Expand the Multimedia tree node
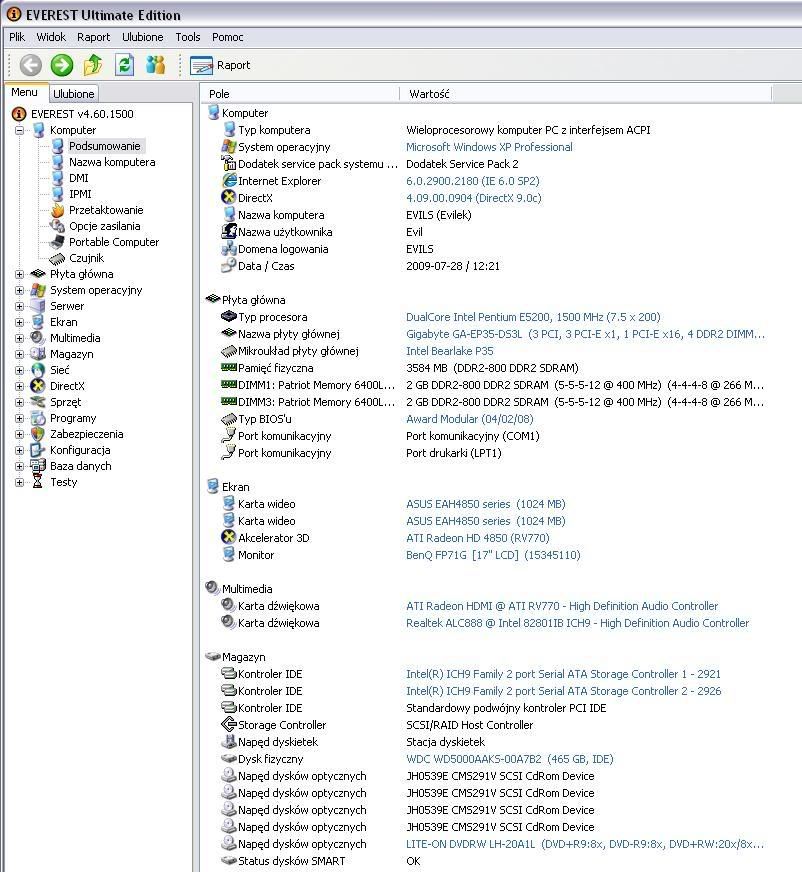 coord(19,338)
